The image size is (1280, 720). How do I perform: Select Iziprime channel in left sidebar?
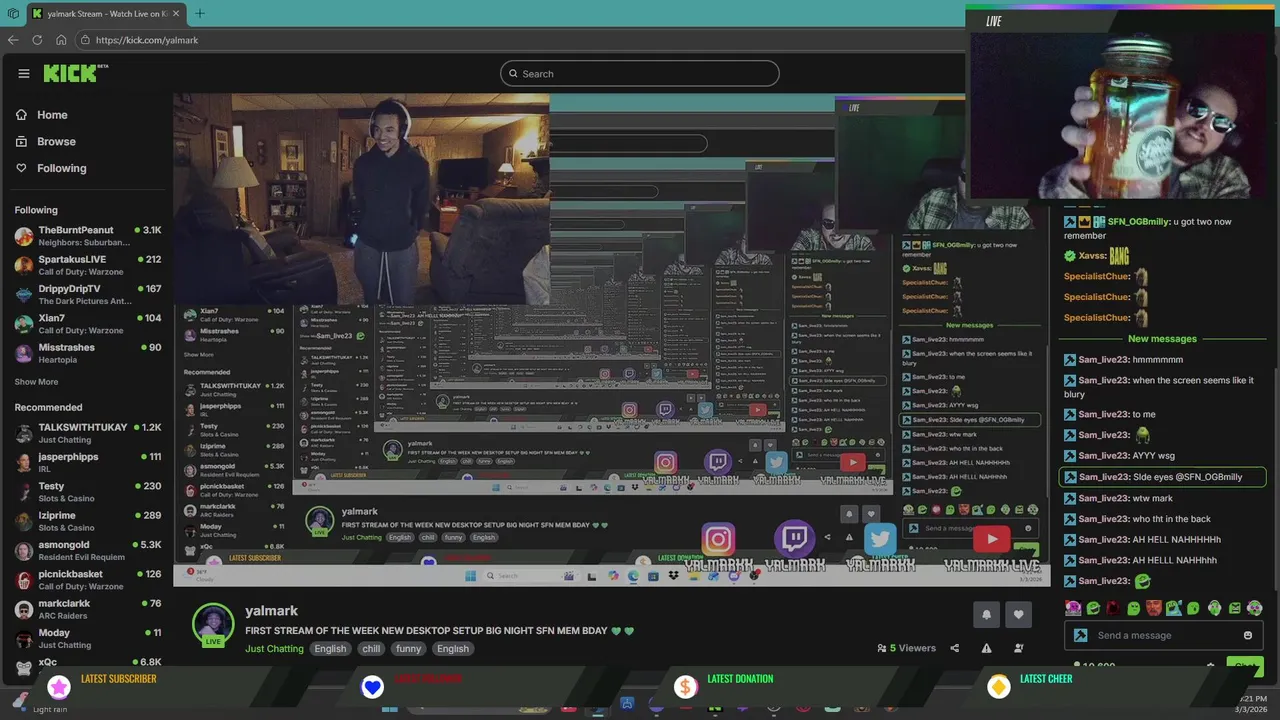88,521
